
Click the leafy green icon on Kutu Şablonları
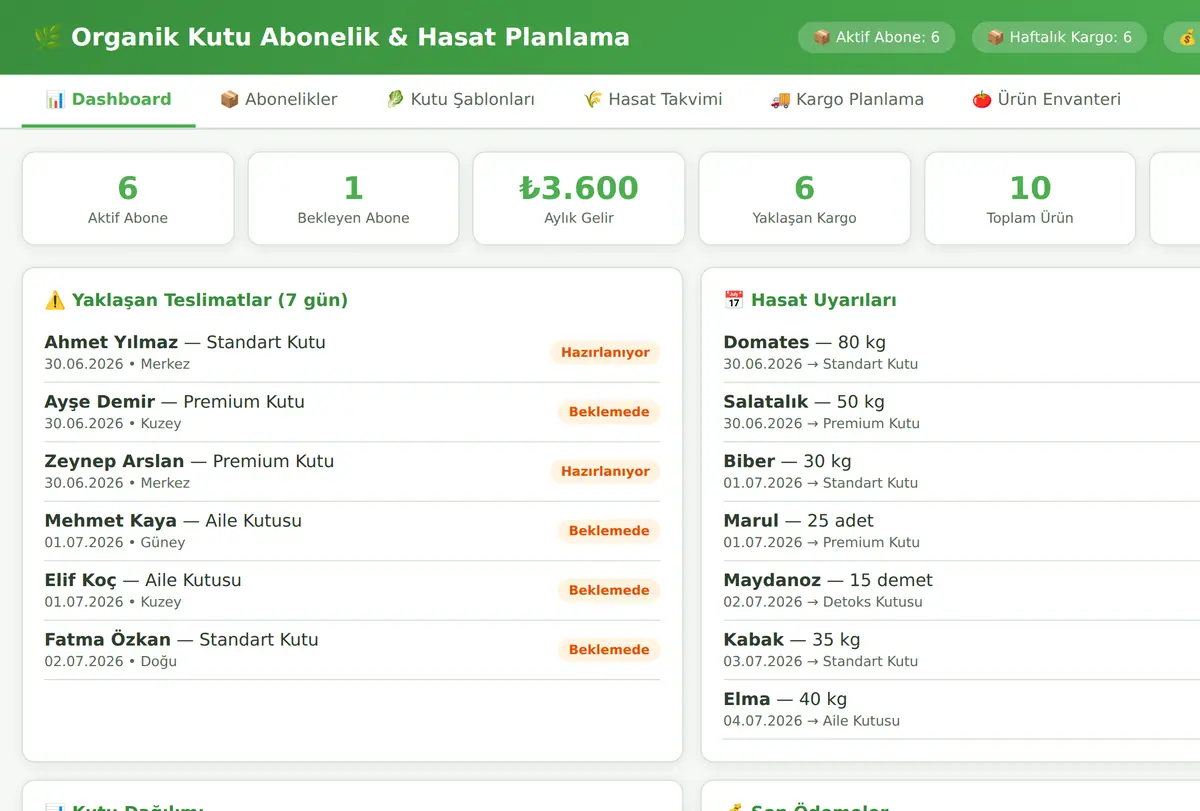pyautogui.click(x=395, y=100)
